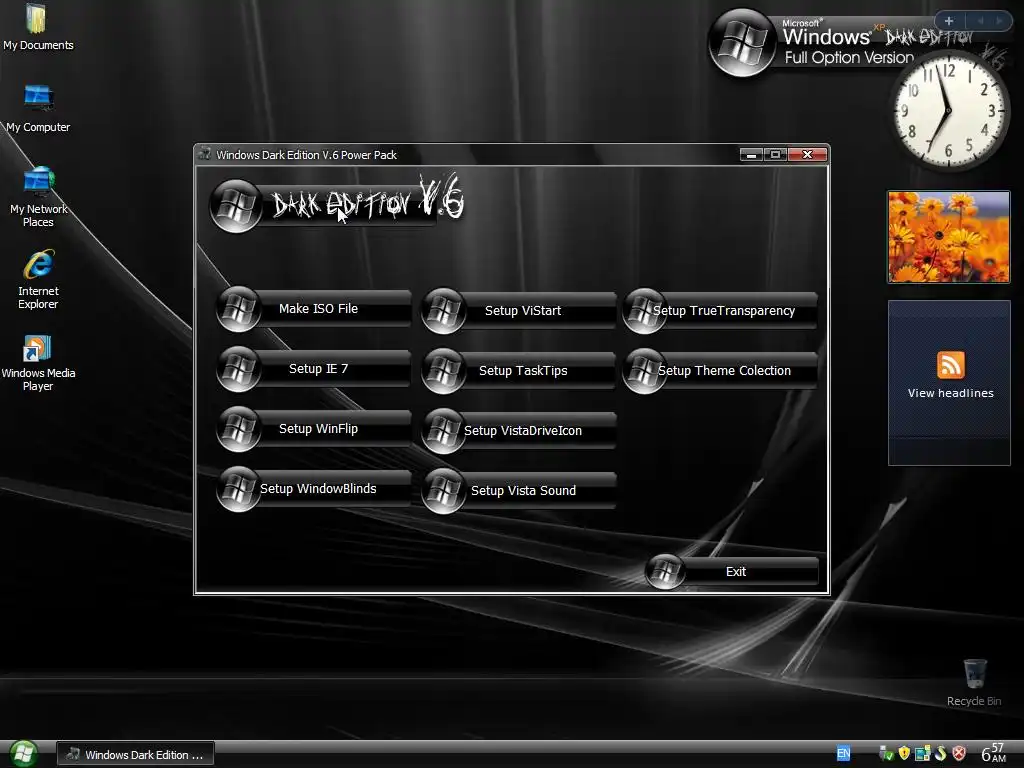
Task: Open Setup Theme Colection
Action: pos(720,371)
